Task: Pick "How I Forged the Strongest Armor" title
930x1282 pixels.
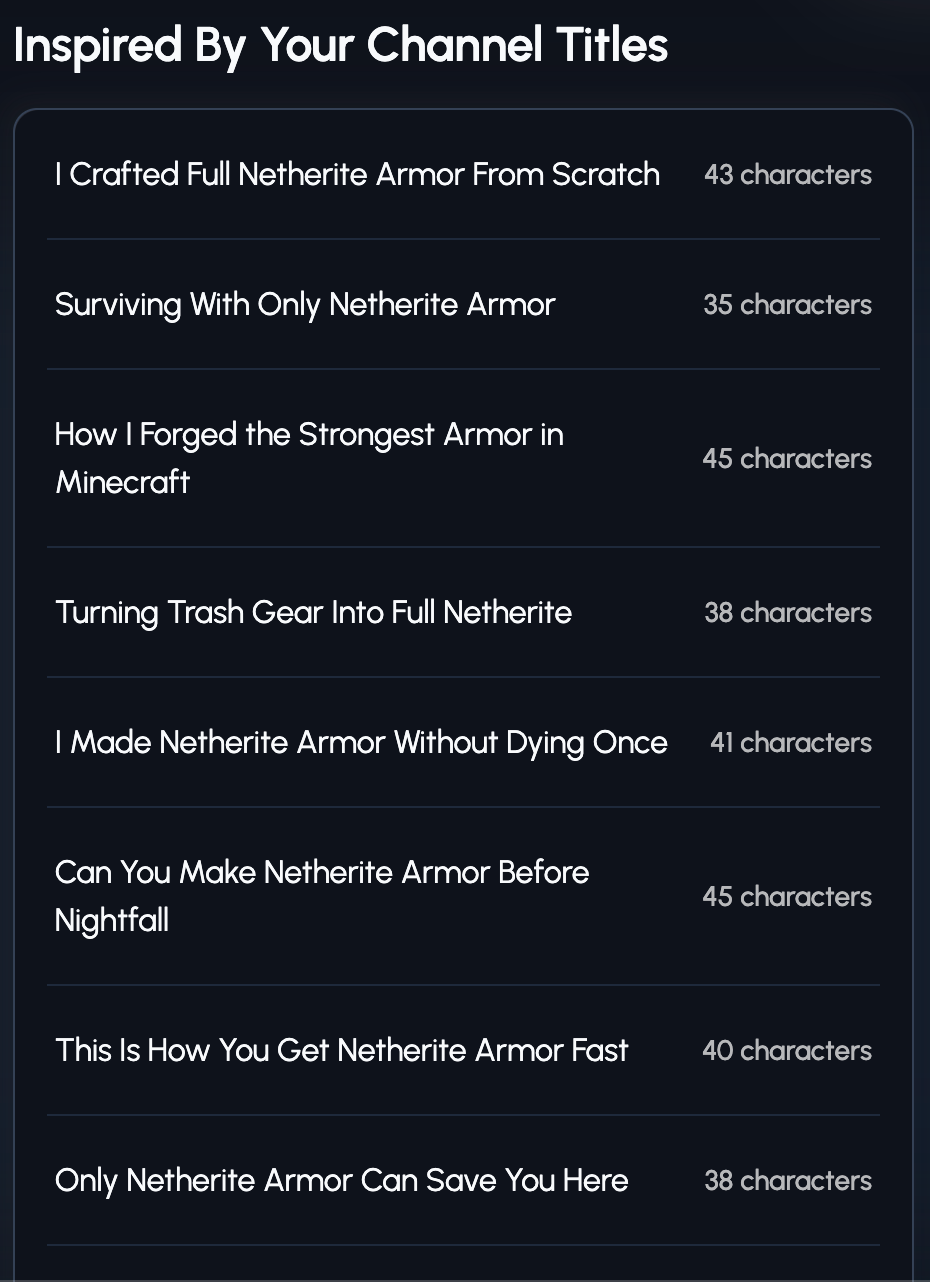Action: click(x=309, y=436)
